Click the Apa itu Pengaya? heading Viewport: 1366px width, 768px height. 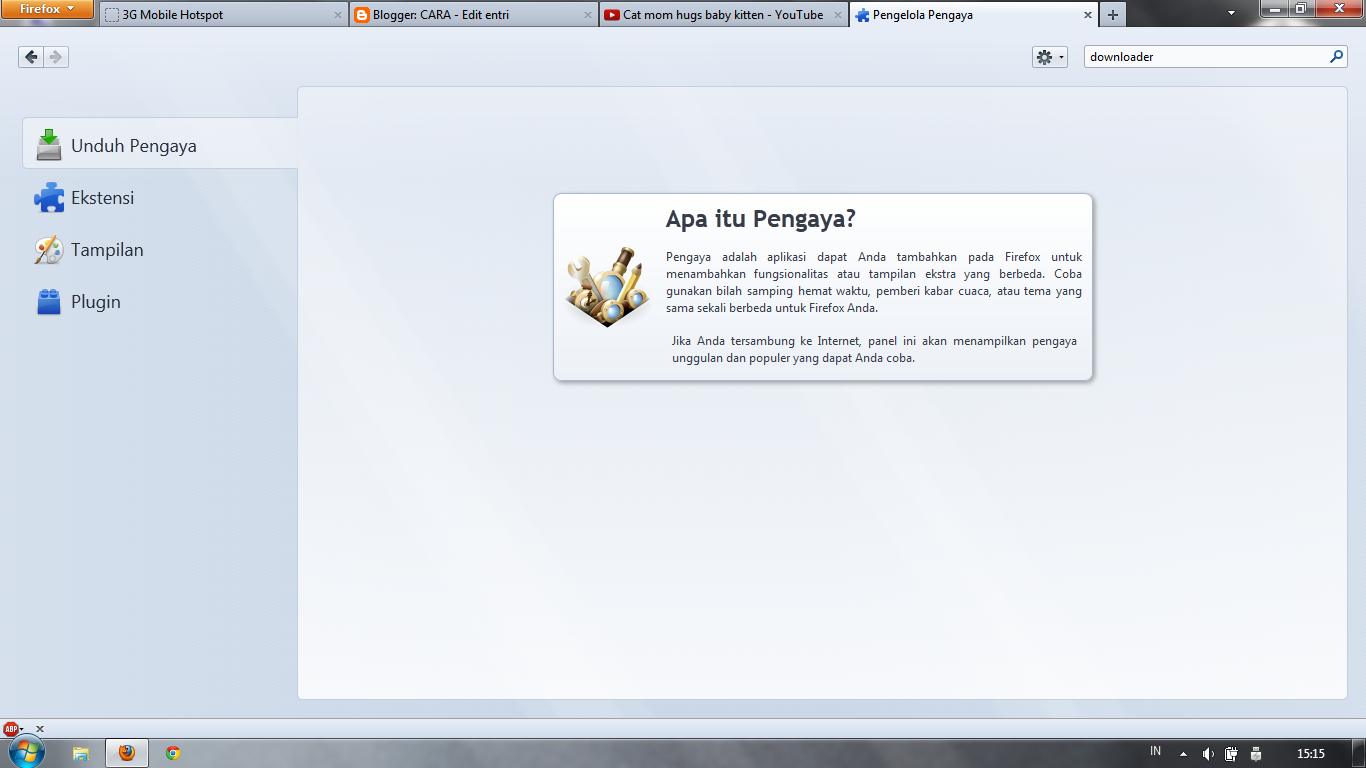(760, 219)
